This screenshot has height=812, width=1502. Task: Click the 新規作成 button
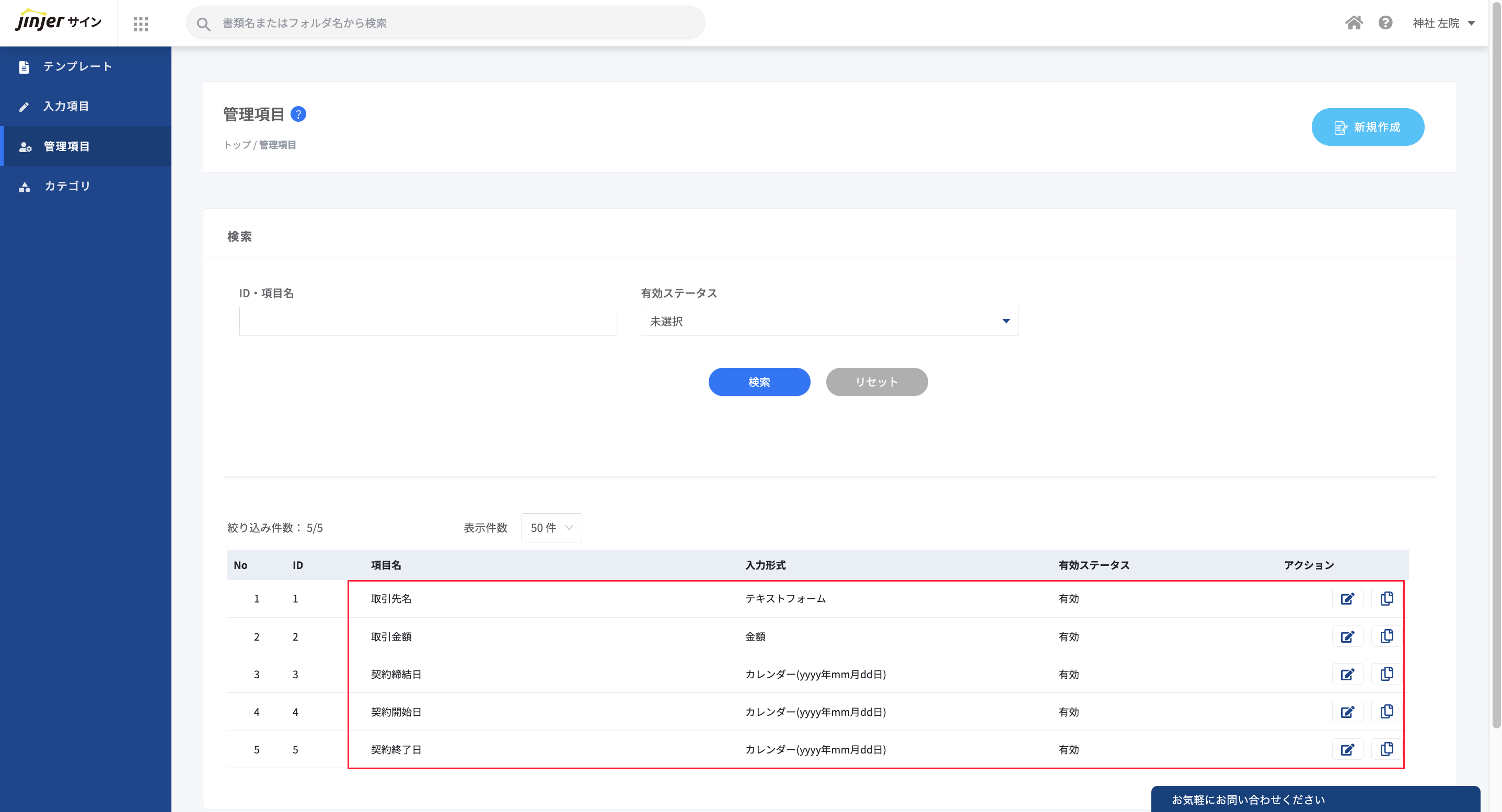[1367, 127]
